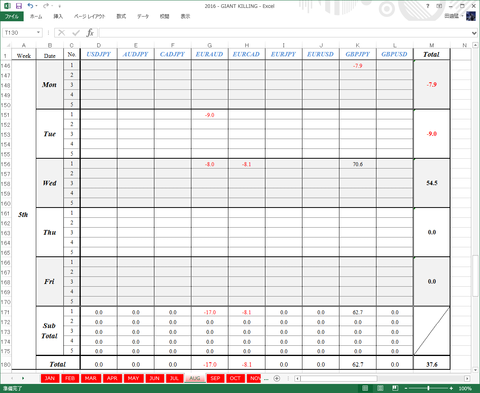480x393 pixels.
Task: Open the Page Layout ribbon tab
Action: 89,16
